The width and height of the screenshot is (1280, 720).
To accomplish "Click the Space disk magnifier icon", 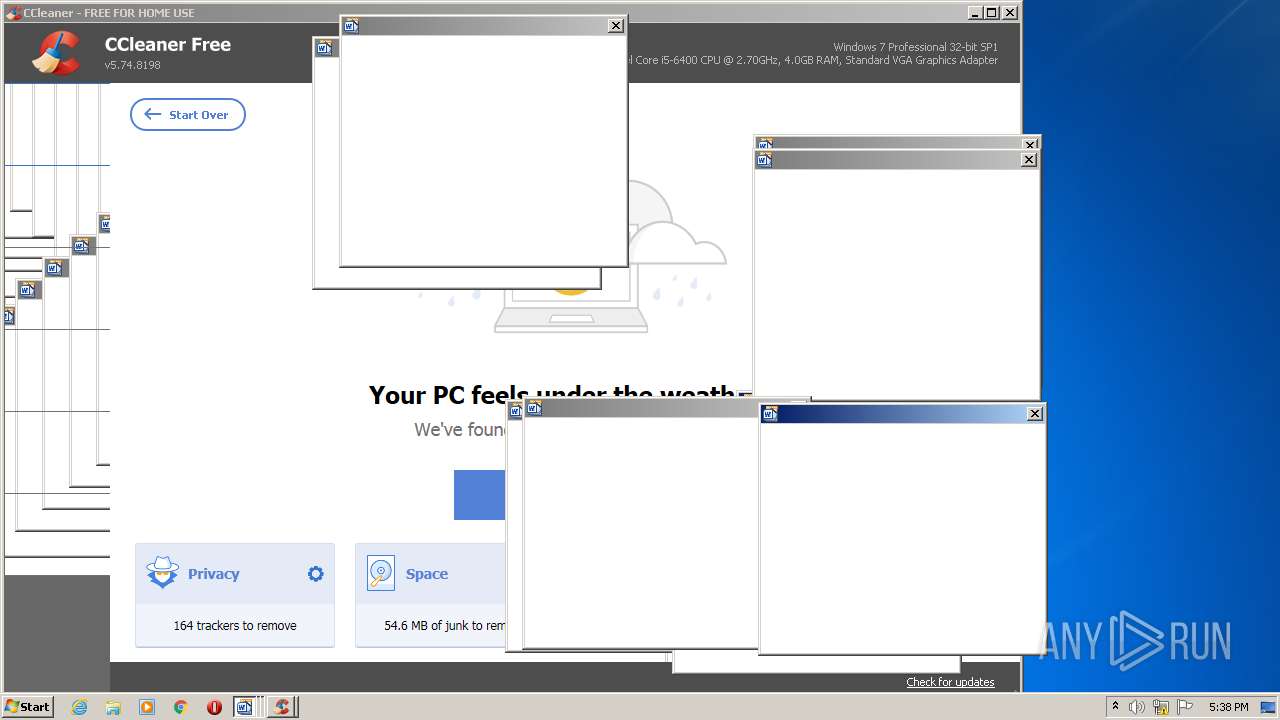I will click(381, 573).
